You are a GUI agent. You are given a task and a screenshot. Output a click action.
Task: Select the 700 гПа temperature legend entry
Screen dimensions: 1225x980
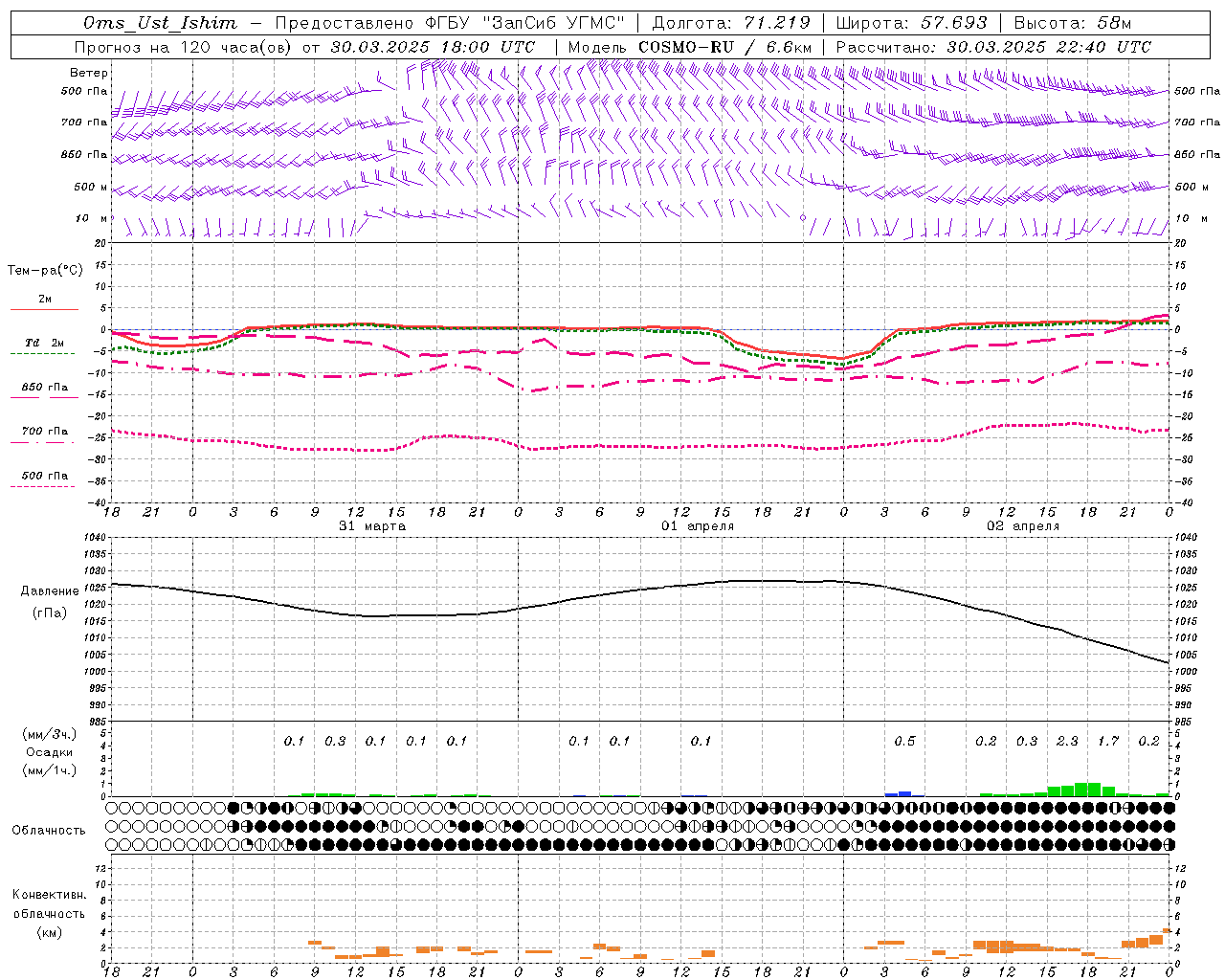click(44, 432)
